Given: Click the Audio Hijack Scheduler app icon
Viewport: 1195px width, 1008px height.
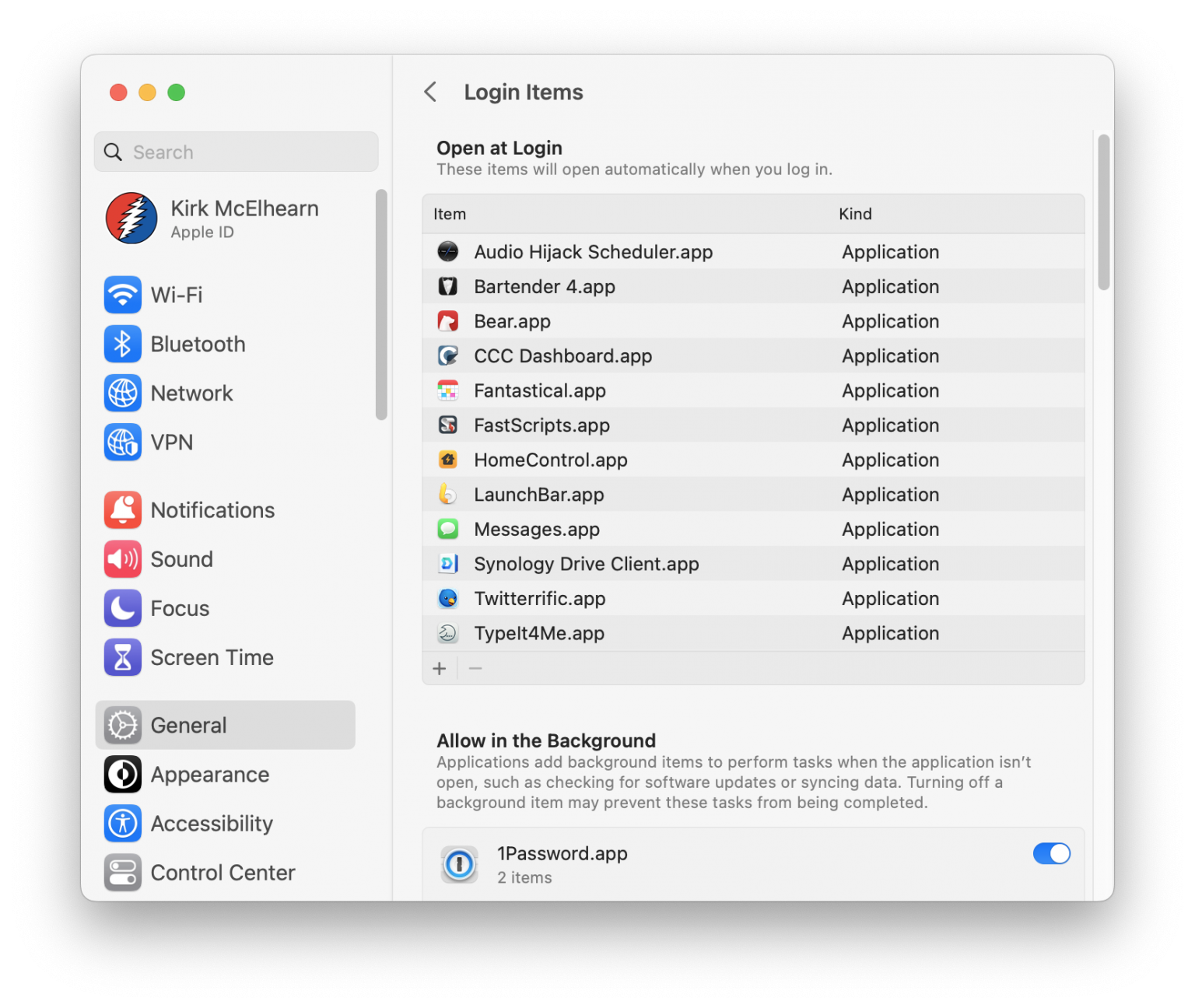Looking at the screenshot, I should (448, 251).
